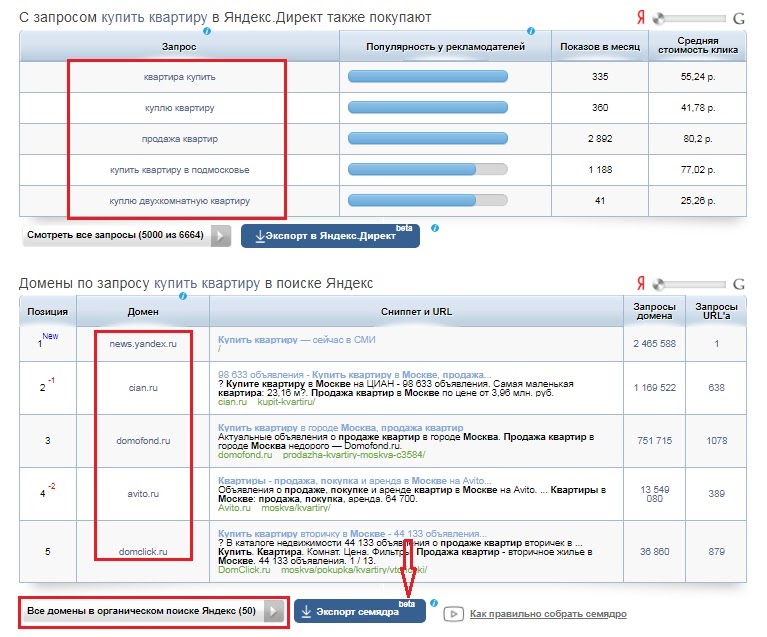The height and width of the screenshot is (637, 767).
Task: Click Google G icon in top table switcher
Action: click(739, 19)
